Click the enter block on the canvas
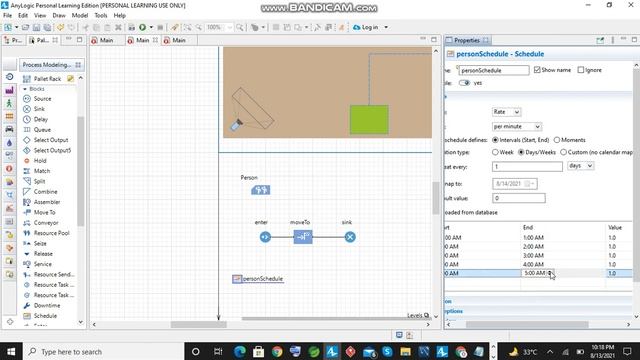The image size is (640, 360). tap(265, 237)
